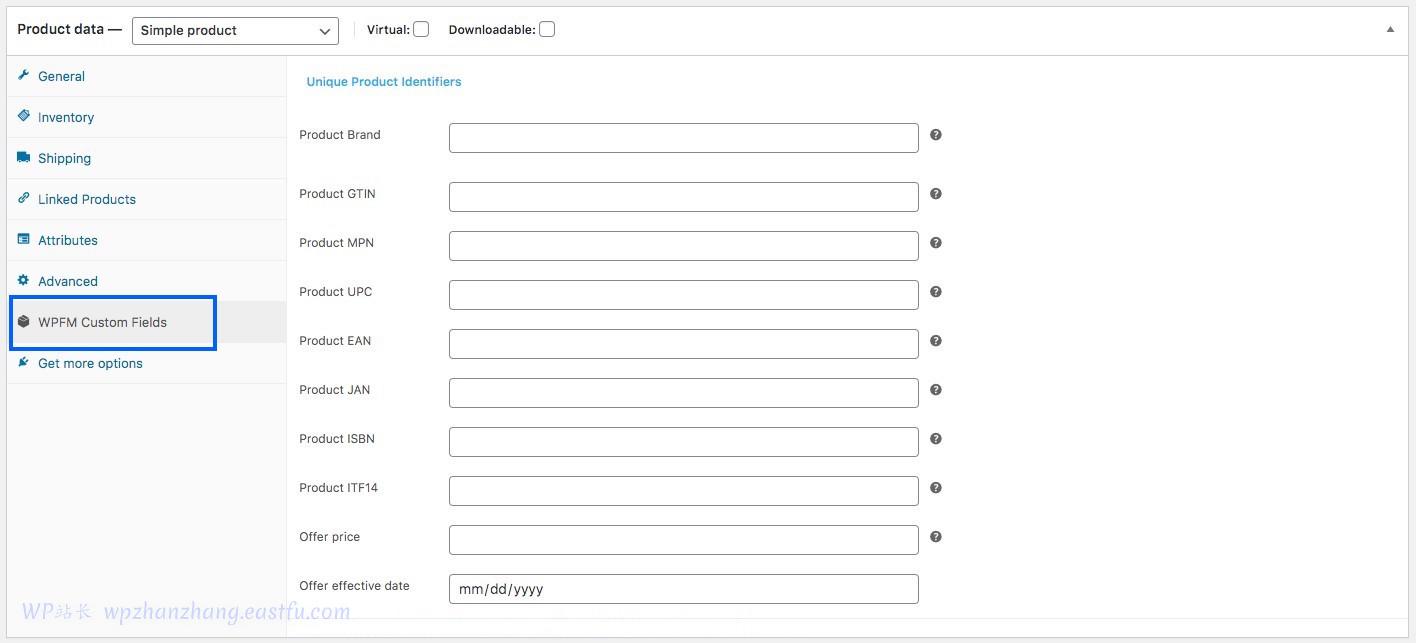Image resolution: width=1416 pixels, height=643 pixels.
Task: Switch to the General tab
Action: coord(146,76)
